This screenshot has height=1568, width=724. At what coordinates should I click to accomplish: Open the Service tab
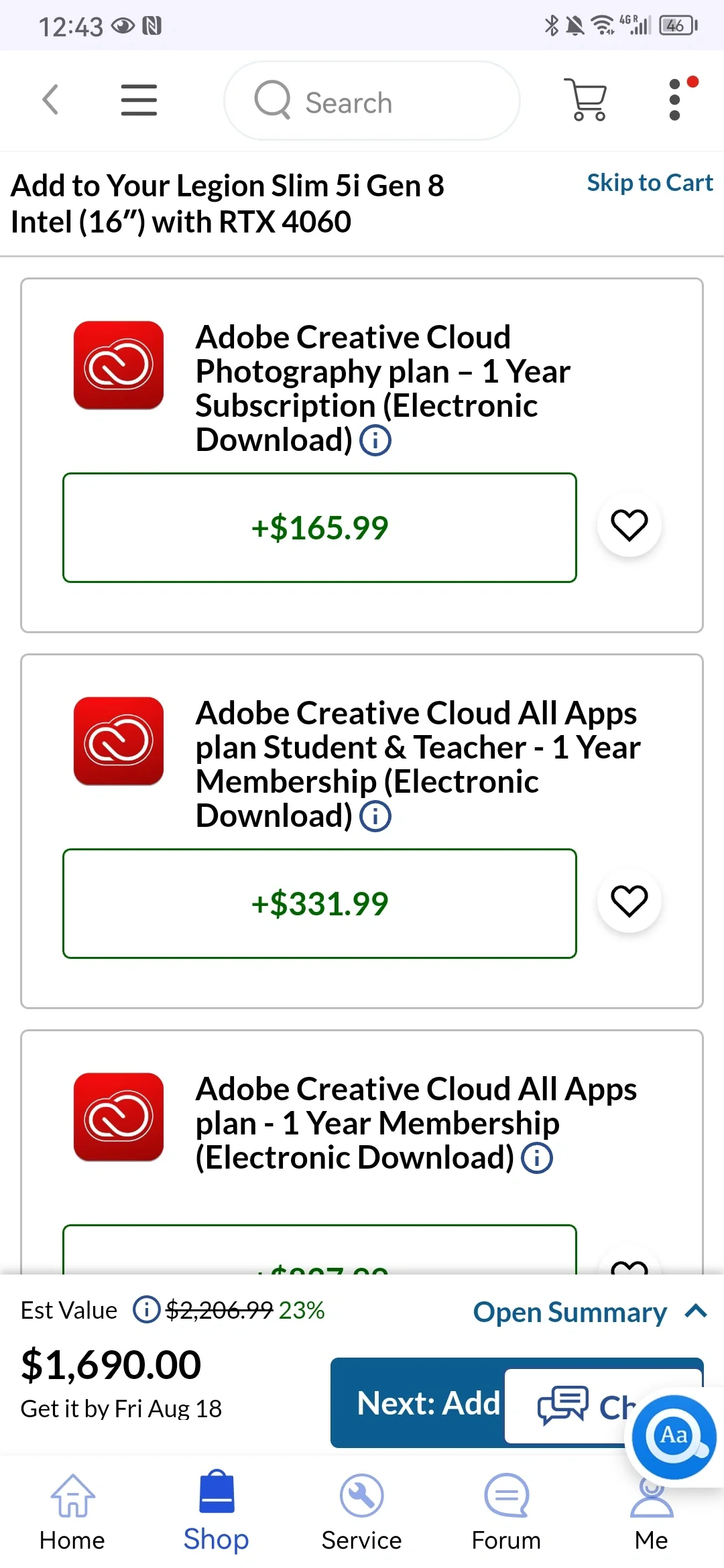tap(361, 1510)
